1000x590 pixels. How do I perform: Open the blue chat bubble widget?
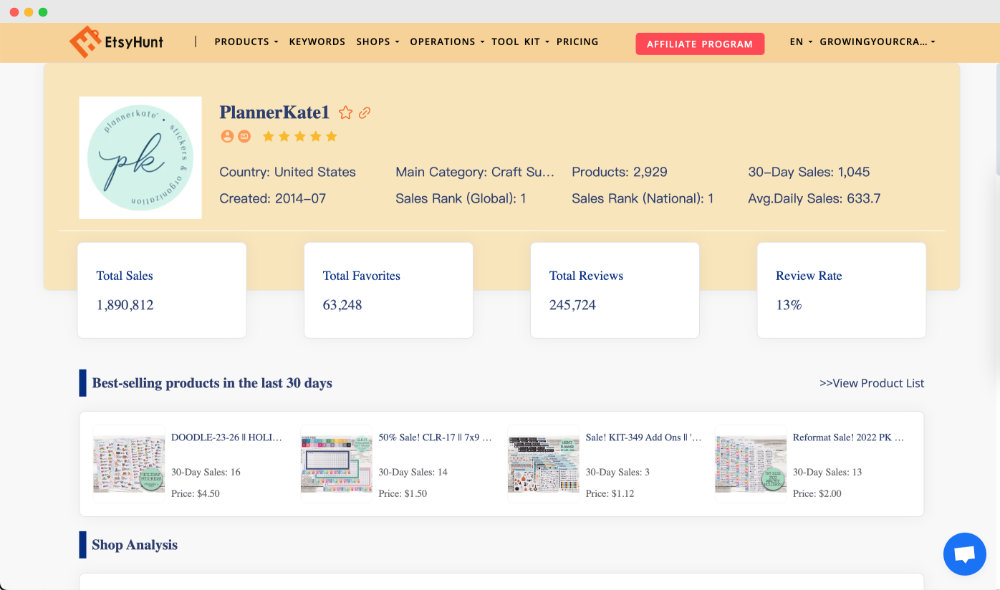964,554
